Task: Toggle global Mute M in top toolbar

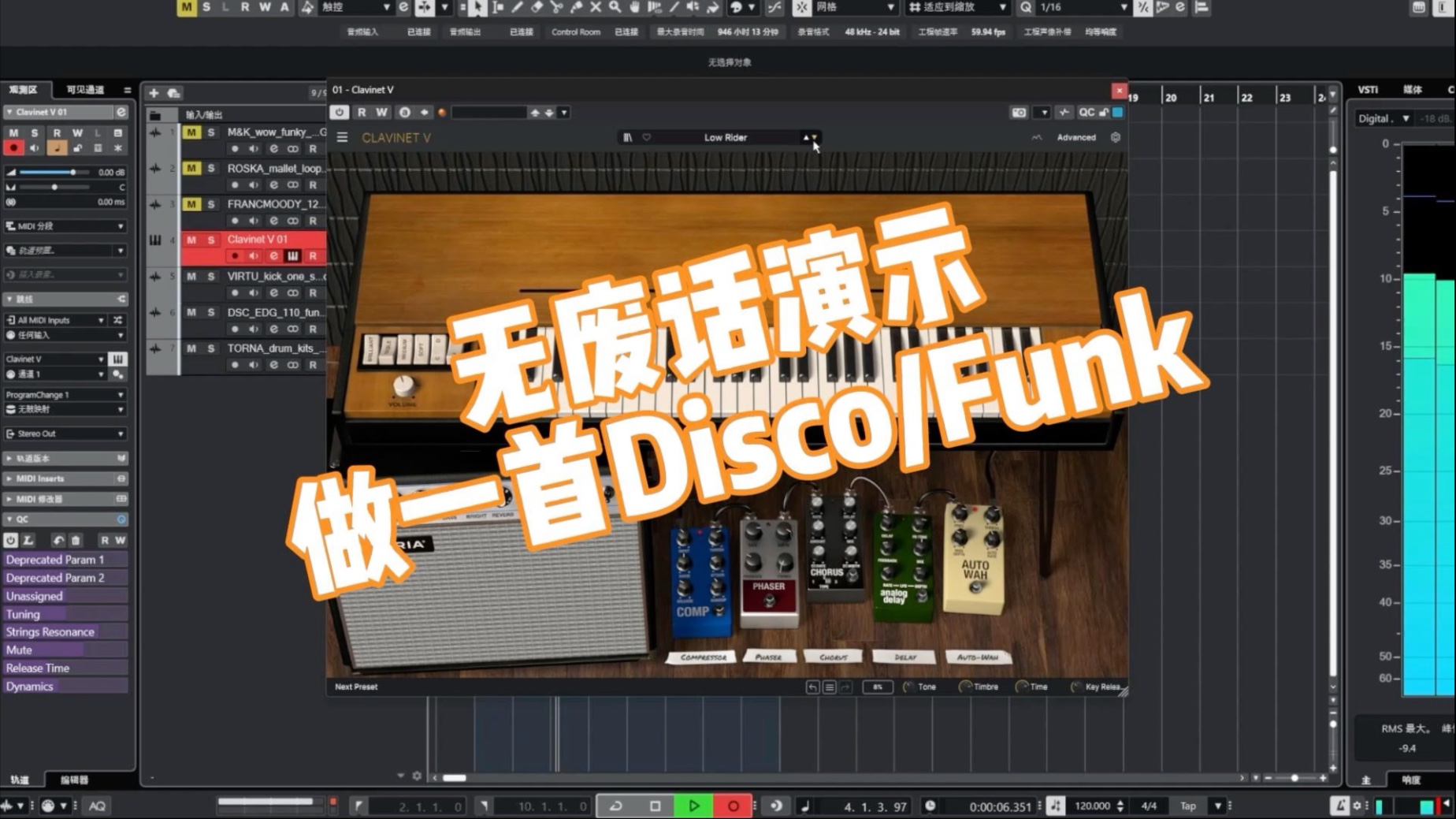Action: coord(186,7)
